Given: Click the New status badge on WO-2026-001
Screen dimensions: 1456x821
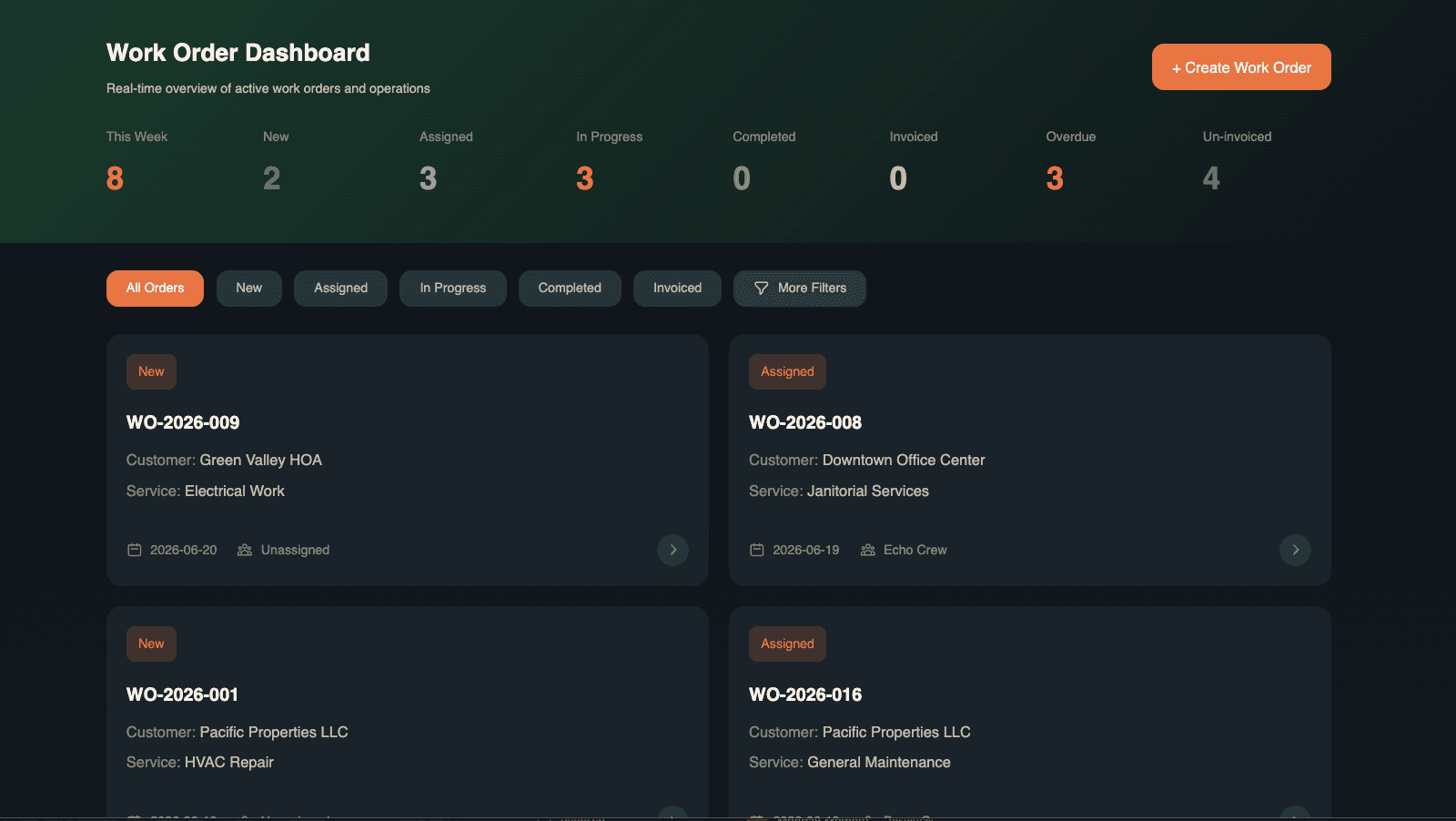Looking at the screenshot, I should tap(151, 644).
